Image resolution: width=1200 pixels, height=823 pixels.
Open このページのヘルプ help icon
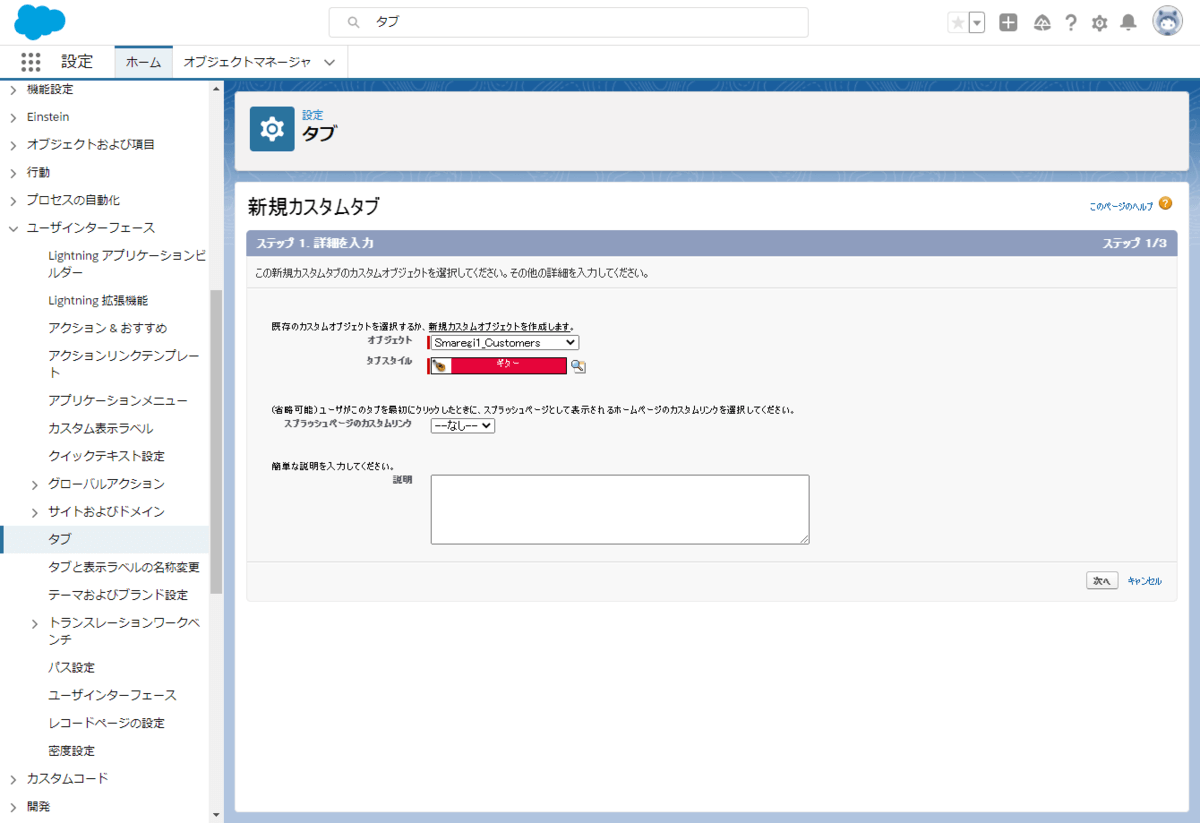1165,204
